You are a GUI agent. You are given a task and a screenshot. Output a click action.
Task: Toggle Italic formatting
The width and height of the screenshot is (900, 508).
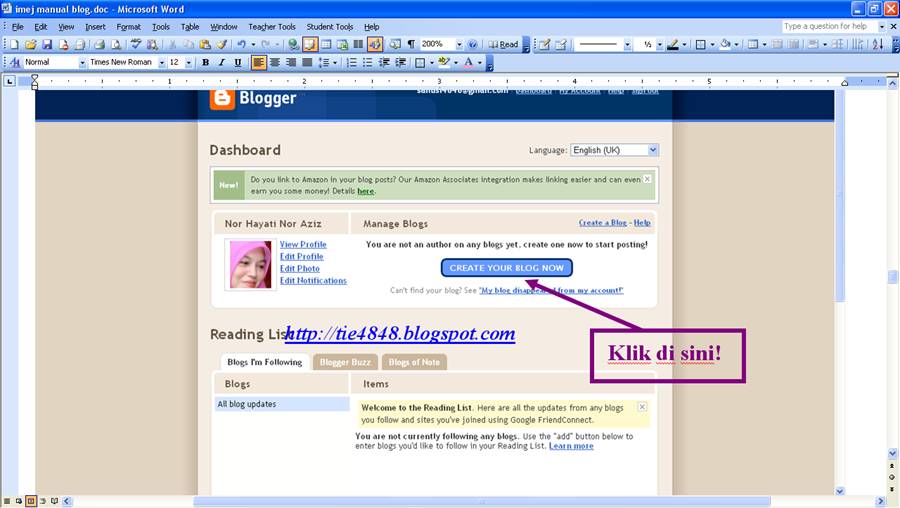tap(222, 62)
